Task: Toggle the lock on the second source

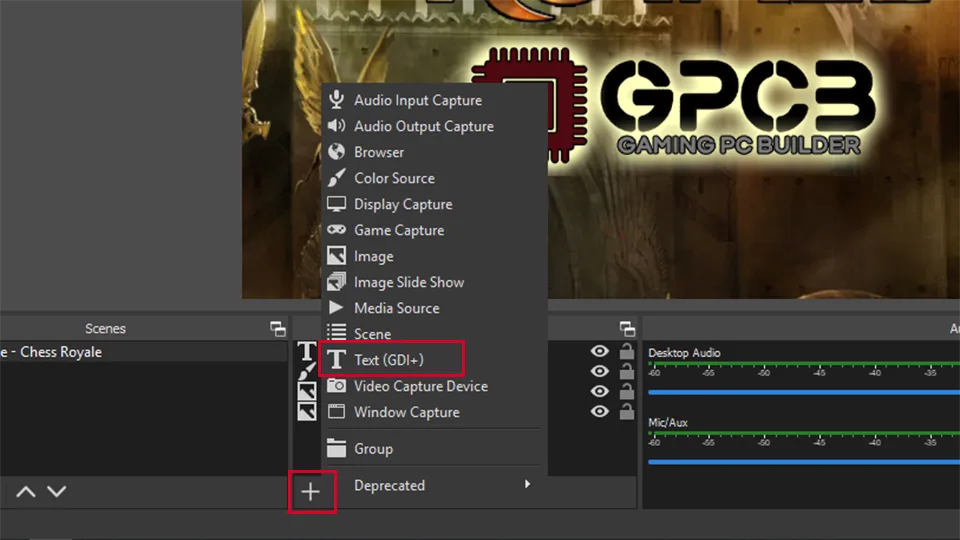Action: [626, 371]
